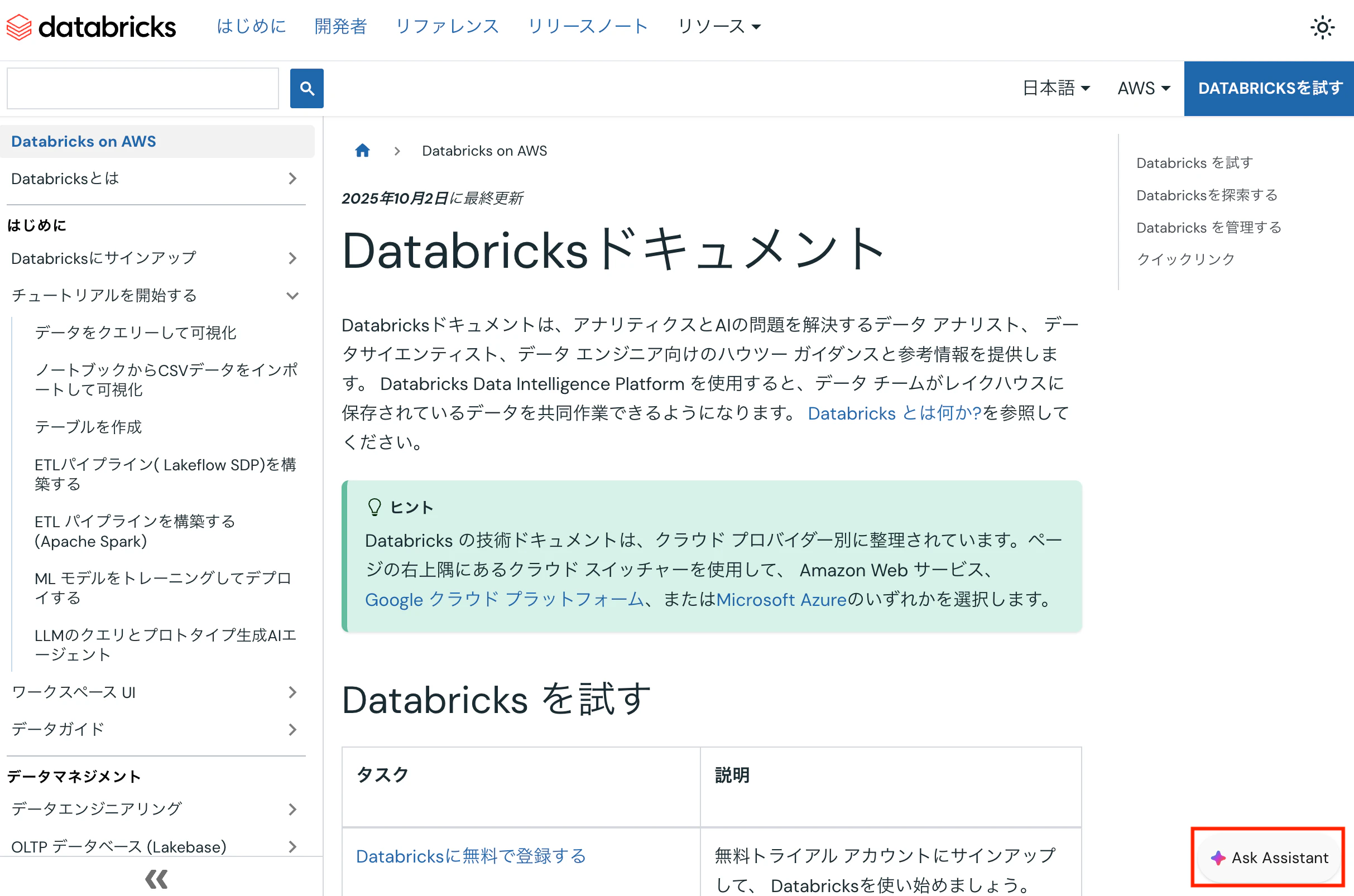Expand the Databricksとは sidebar chevron
Screen dimensions: 1354x896
pos(292,179)
